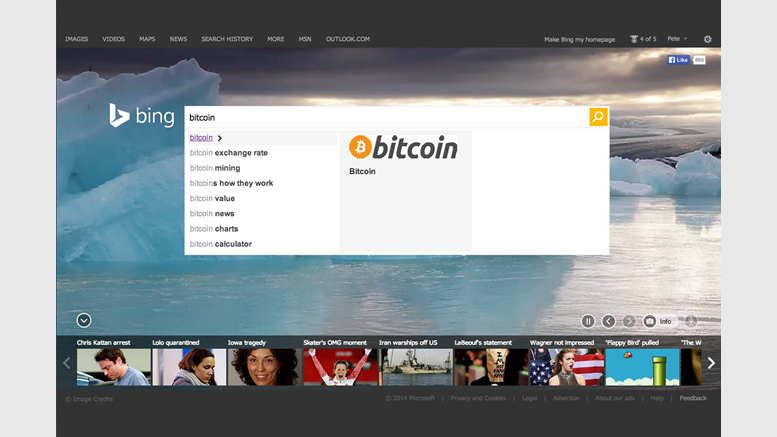Select suggestion 'bitcoin value'
The image size is (777, 437).
[212, 198]
